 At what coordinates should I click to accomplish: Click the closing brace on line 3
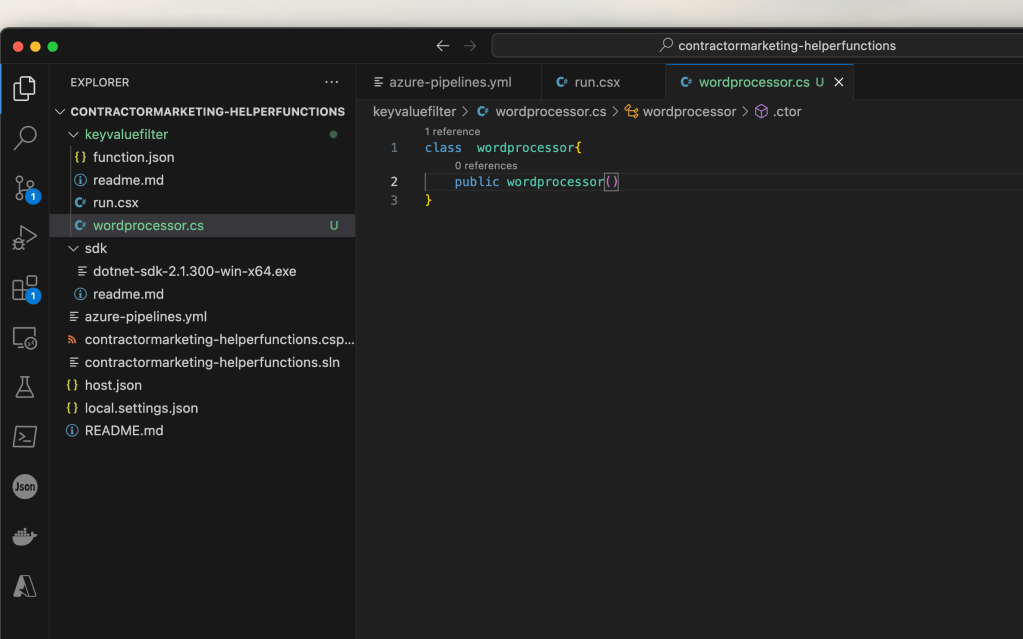point(429,200)
